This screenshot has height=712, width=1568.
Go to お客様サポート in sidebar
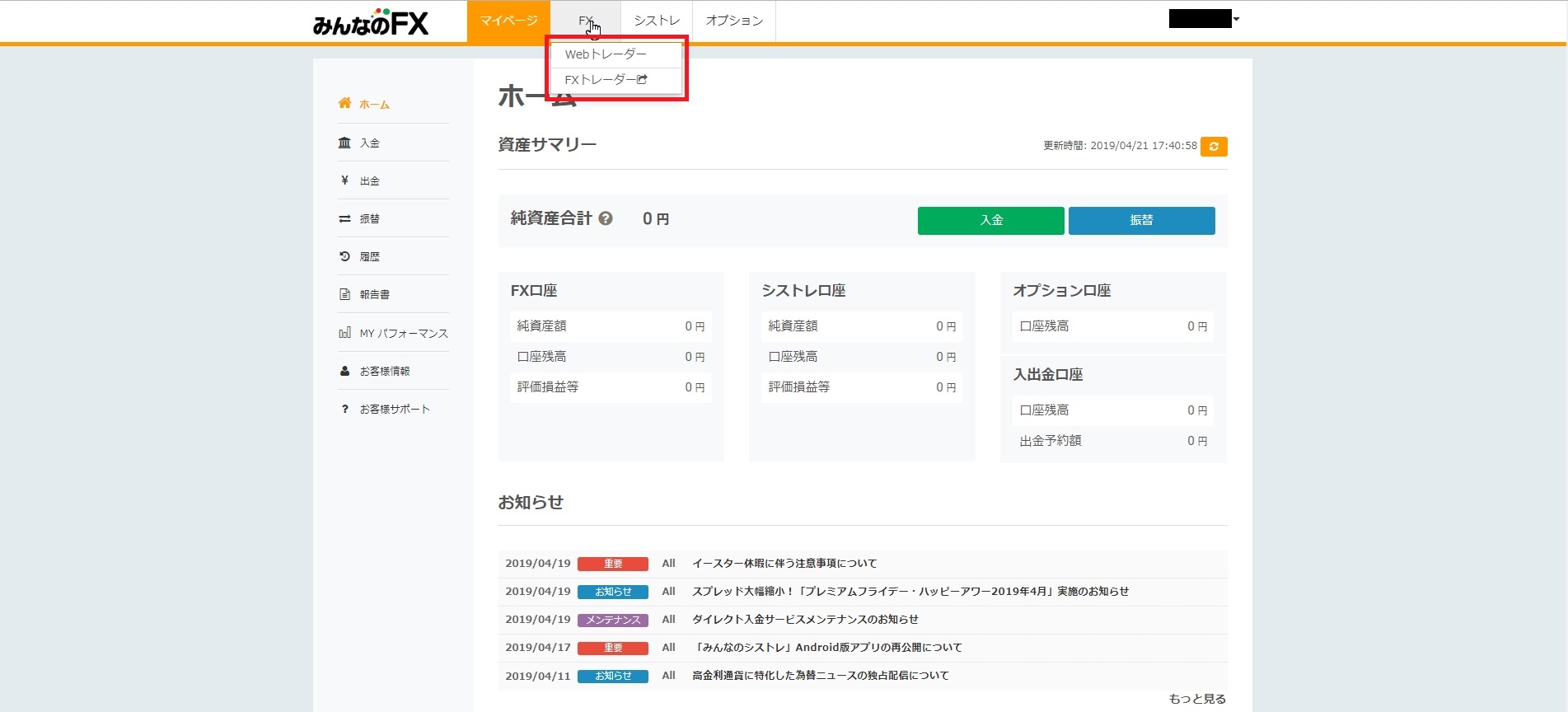394,410
